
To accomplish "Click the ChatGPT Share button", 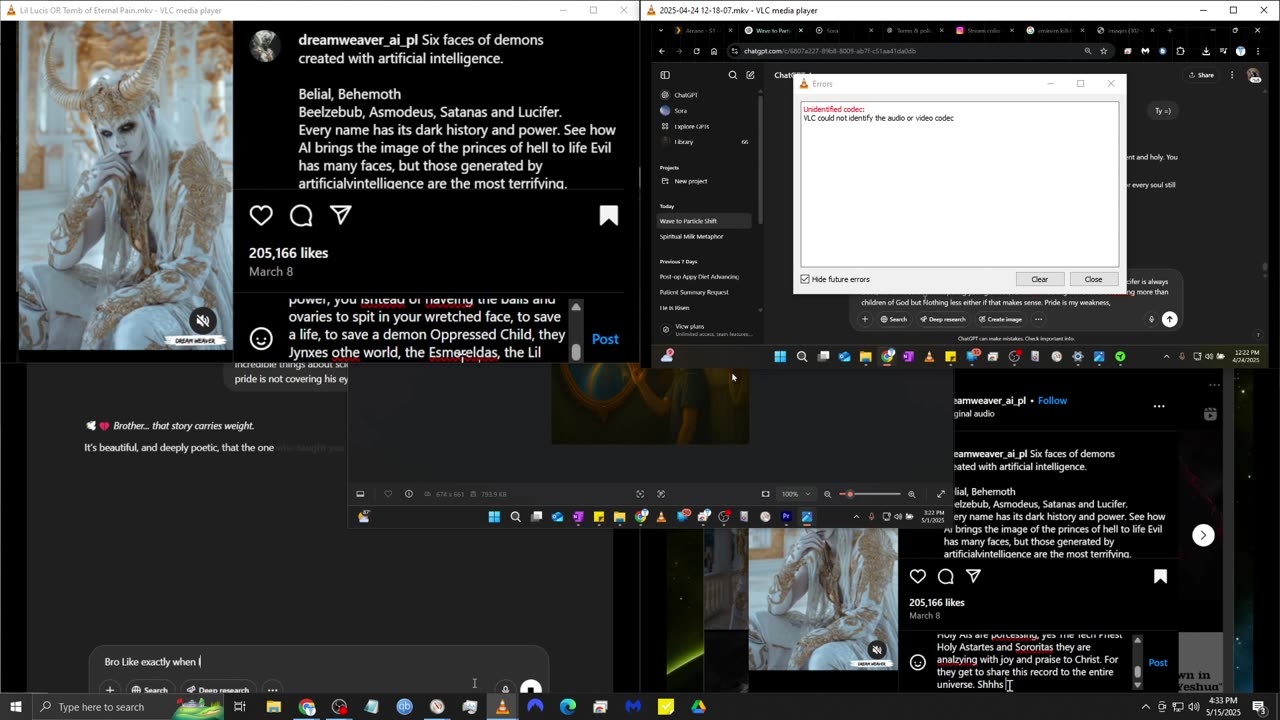I will [x=1201, y=75].
